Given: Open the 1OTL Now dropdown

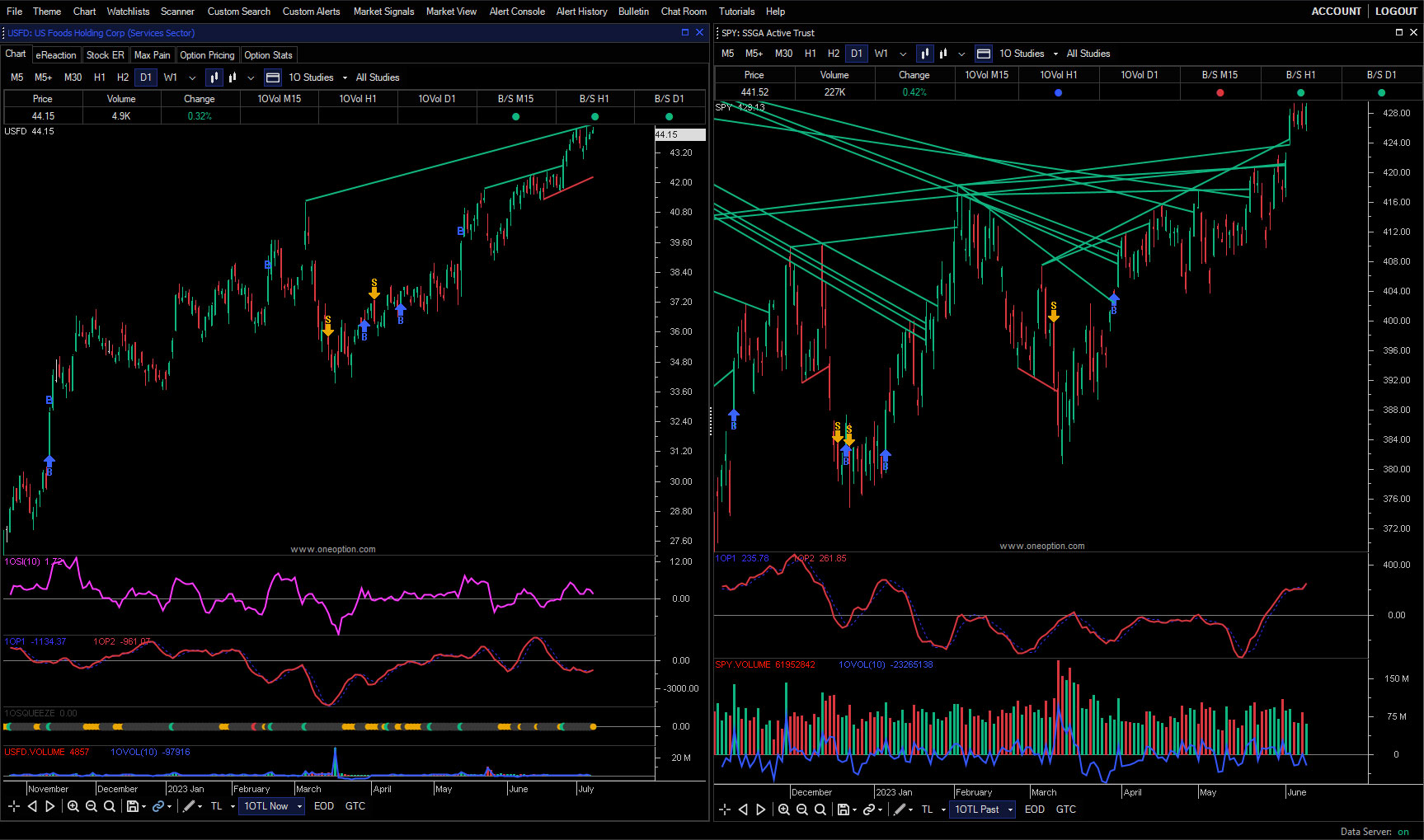Looking at the screenshot, I should coord(271,806).
